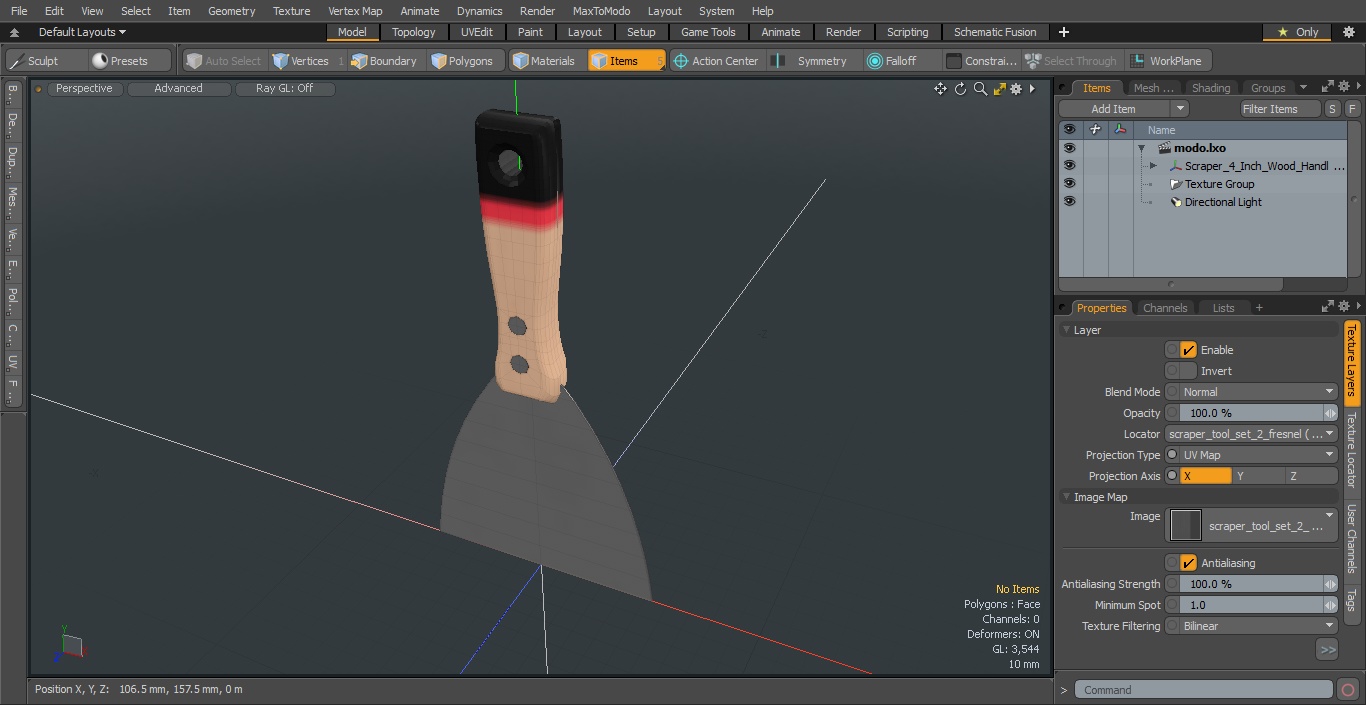Open the Projection Type dropdown
This screenshot has height=705, width=1366.
[x=1258, y=455]
